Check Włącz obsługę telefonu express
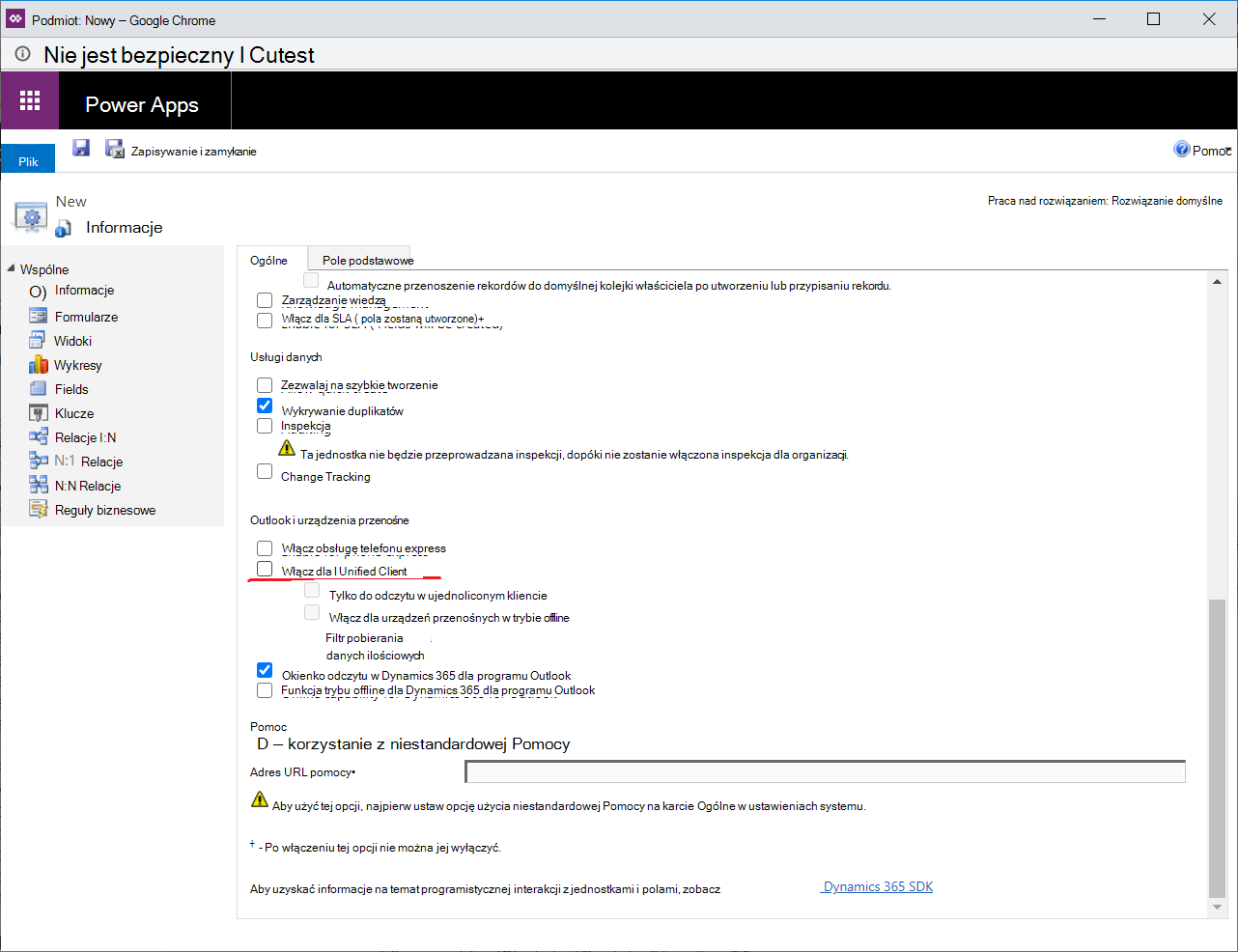The image size is (1238, 952). click(x=265, y=548)
